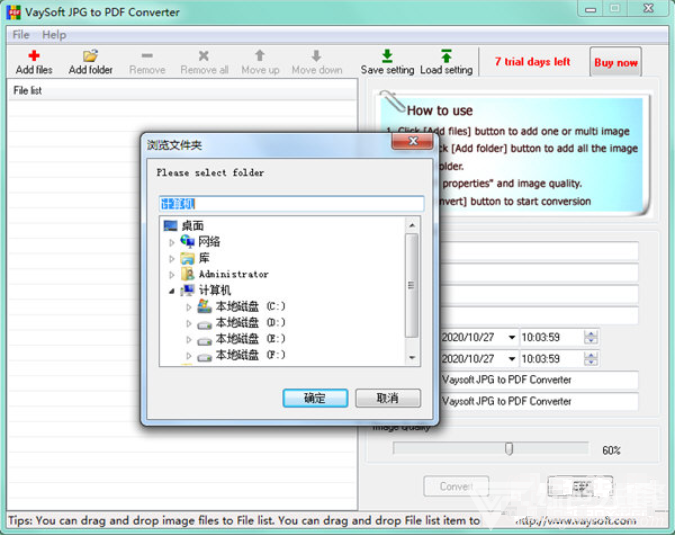Click the File list column header
Viewport: 675px width, 535px height.
(x=183, y=90)
